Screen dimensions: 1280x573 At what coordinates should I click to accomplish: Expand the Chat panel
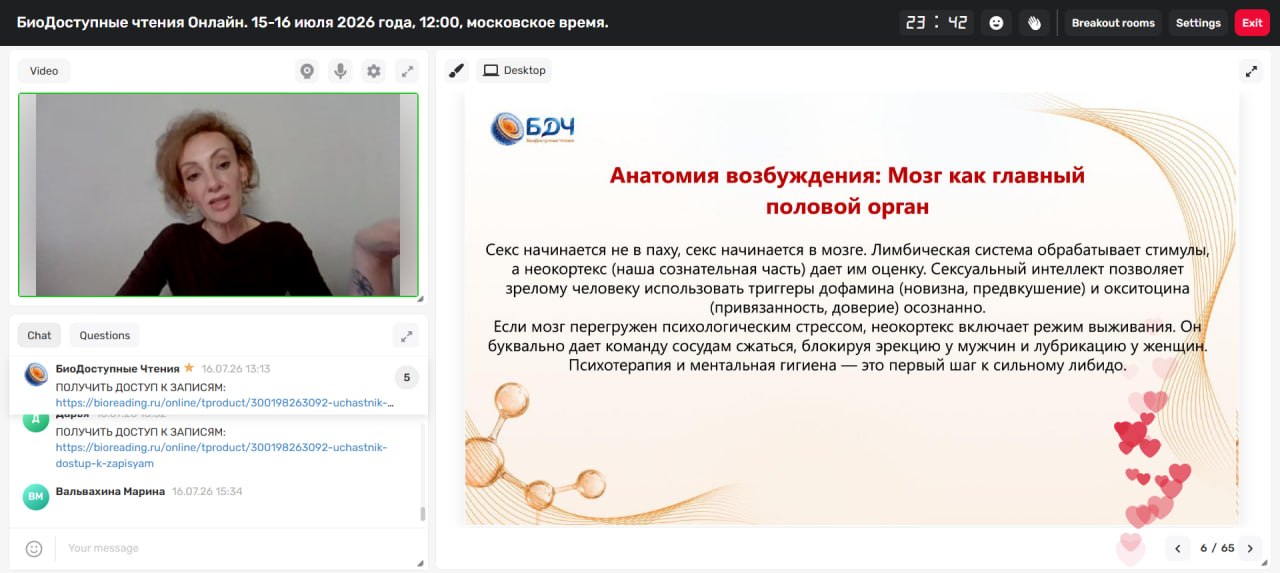tap(406, 335)
